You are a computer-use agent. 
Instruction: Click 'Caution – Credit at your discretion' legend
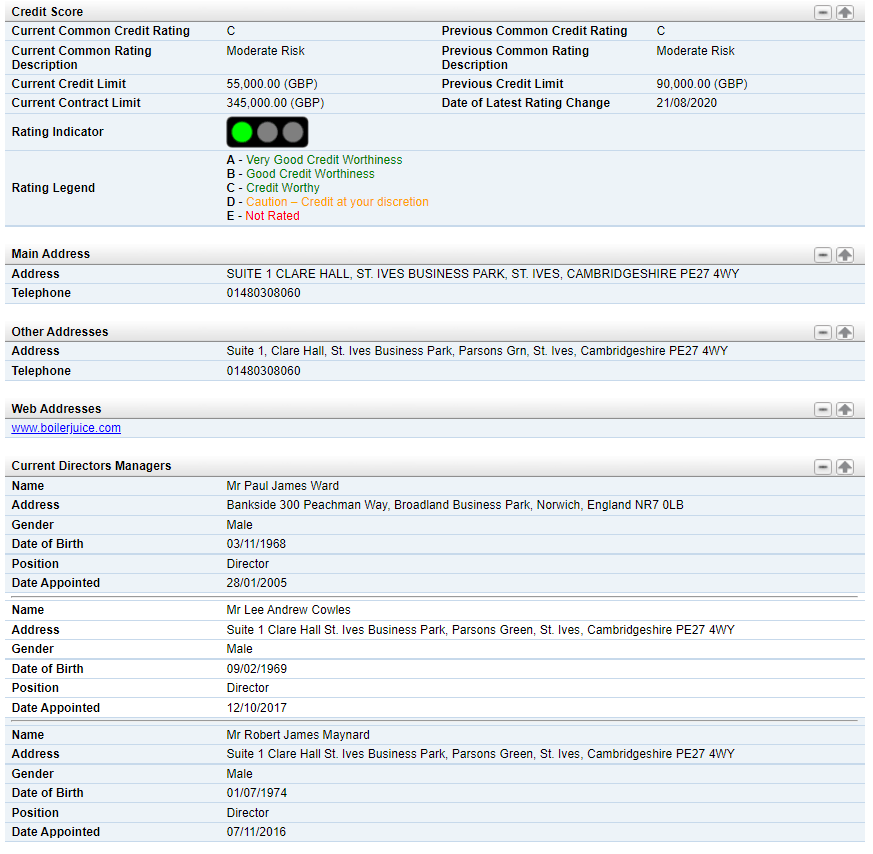click(x=337, y=202)
